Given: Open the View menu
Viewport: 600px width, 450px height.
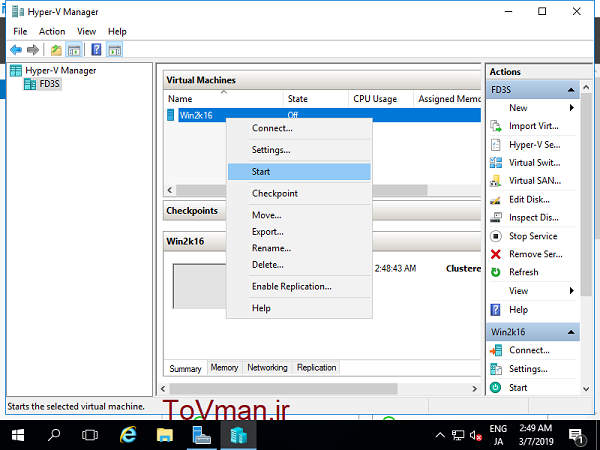Looking at the screenshot, I should coord(86,31).
